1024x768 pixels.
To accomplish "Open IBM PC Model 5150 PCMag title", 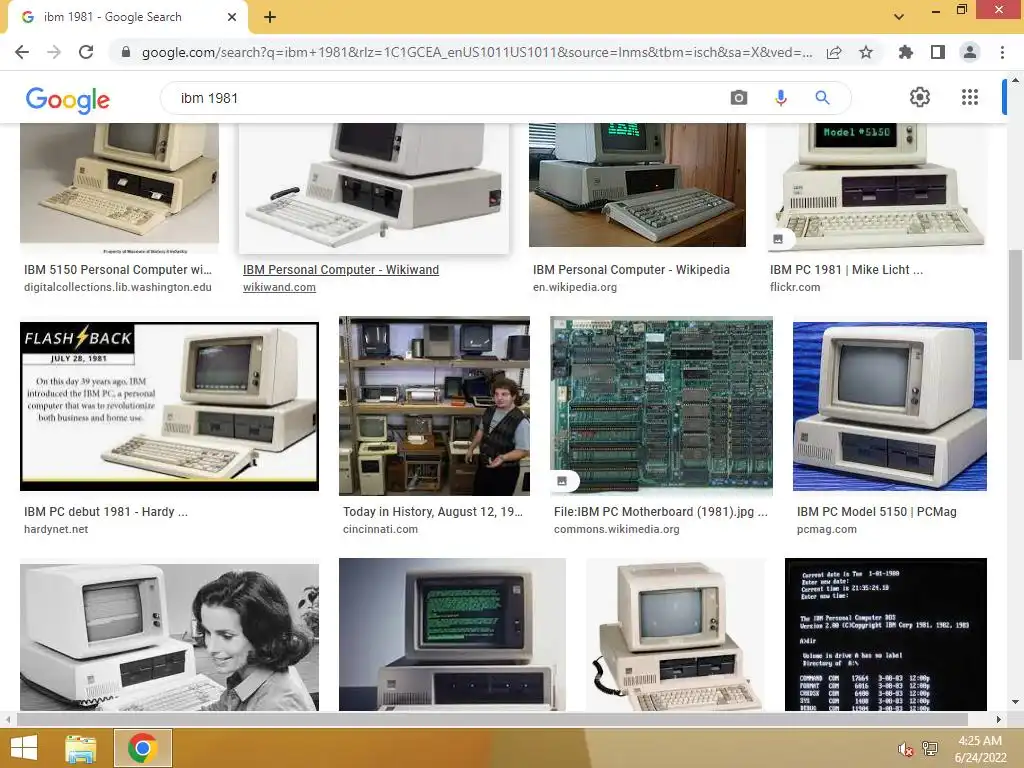I will pos(876,512).
